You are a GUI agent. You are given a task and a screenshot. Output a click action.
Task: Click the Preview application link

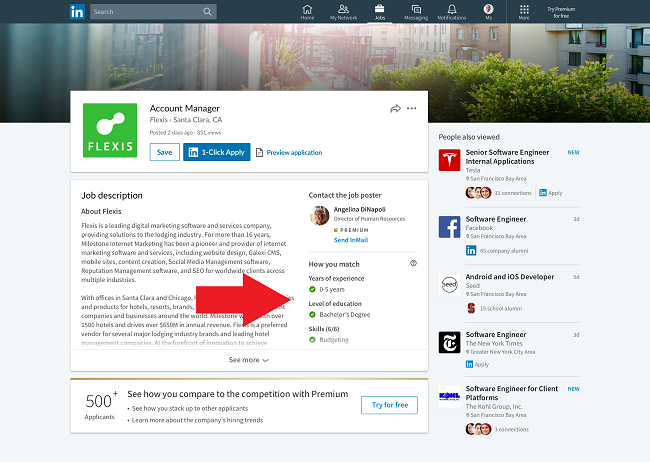click(x=294, y=153)
